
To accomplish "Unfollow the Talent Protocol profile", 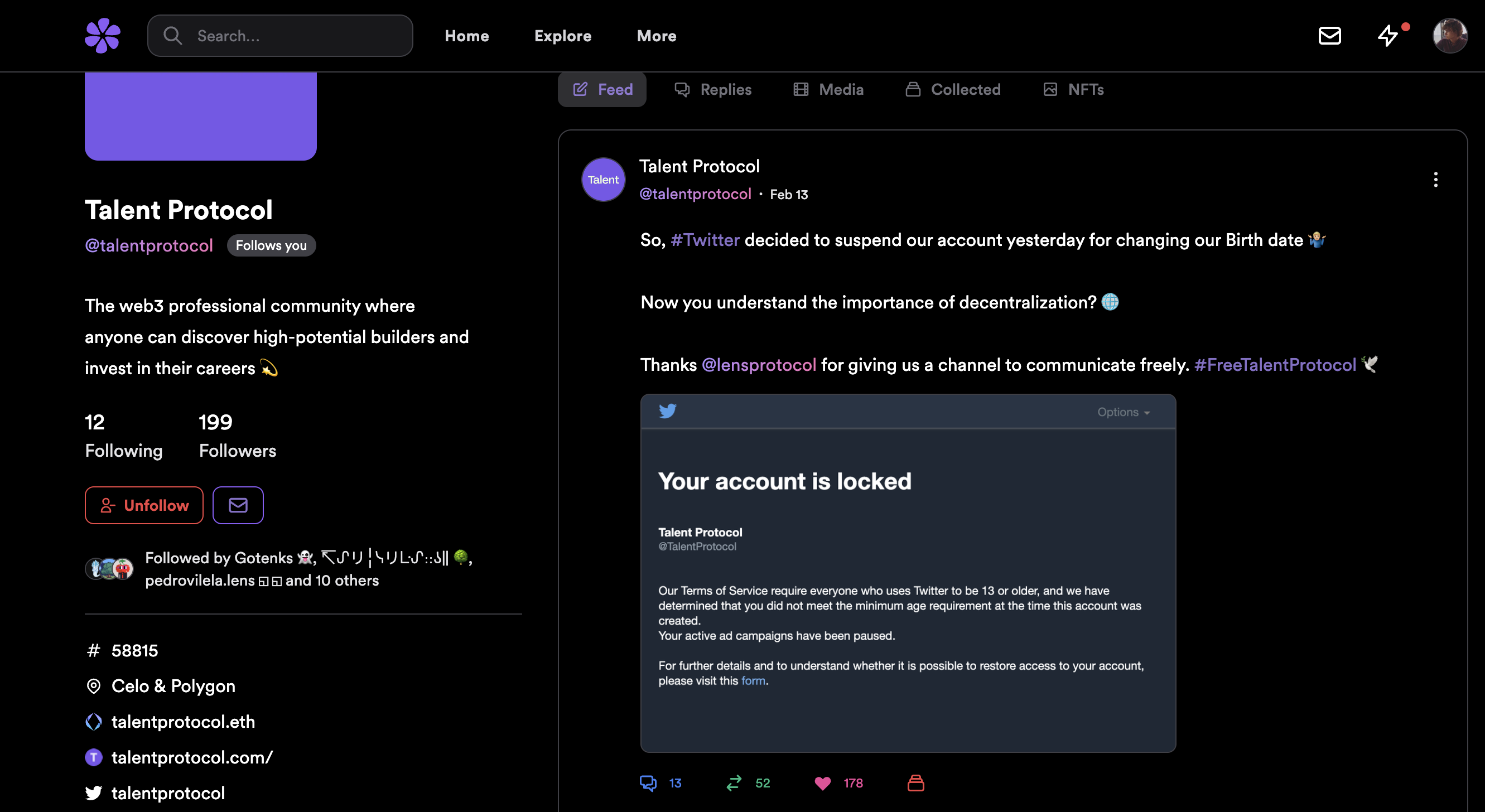I will pos(144,505).
